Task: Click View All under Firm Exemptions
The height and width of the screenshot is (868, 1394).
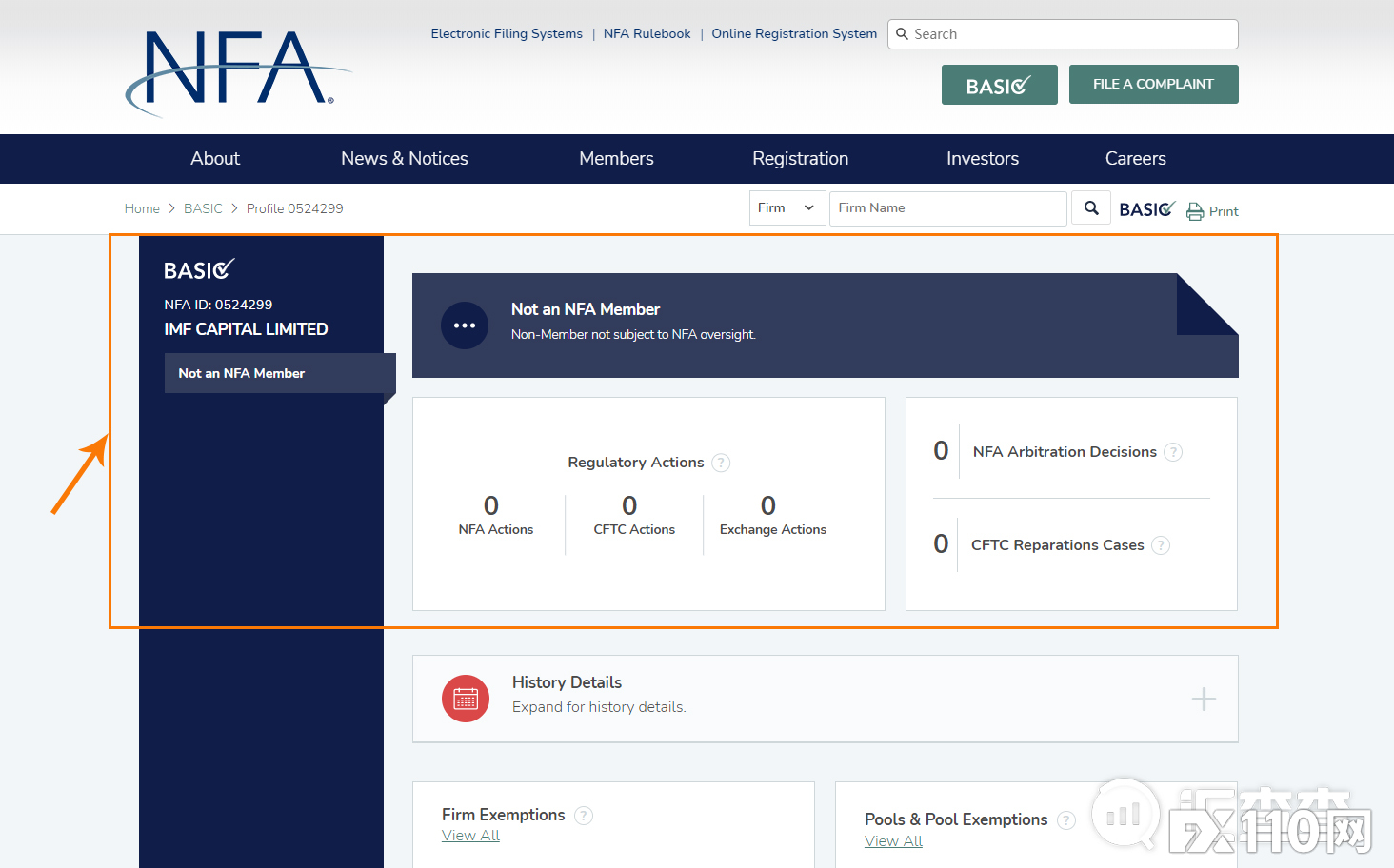Action: click(x=470, y=836)
